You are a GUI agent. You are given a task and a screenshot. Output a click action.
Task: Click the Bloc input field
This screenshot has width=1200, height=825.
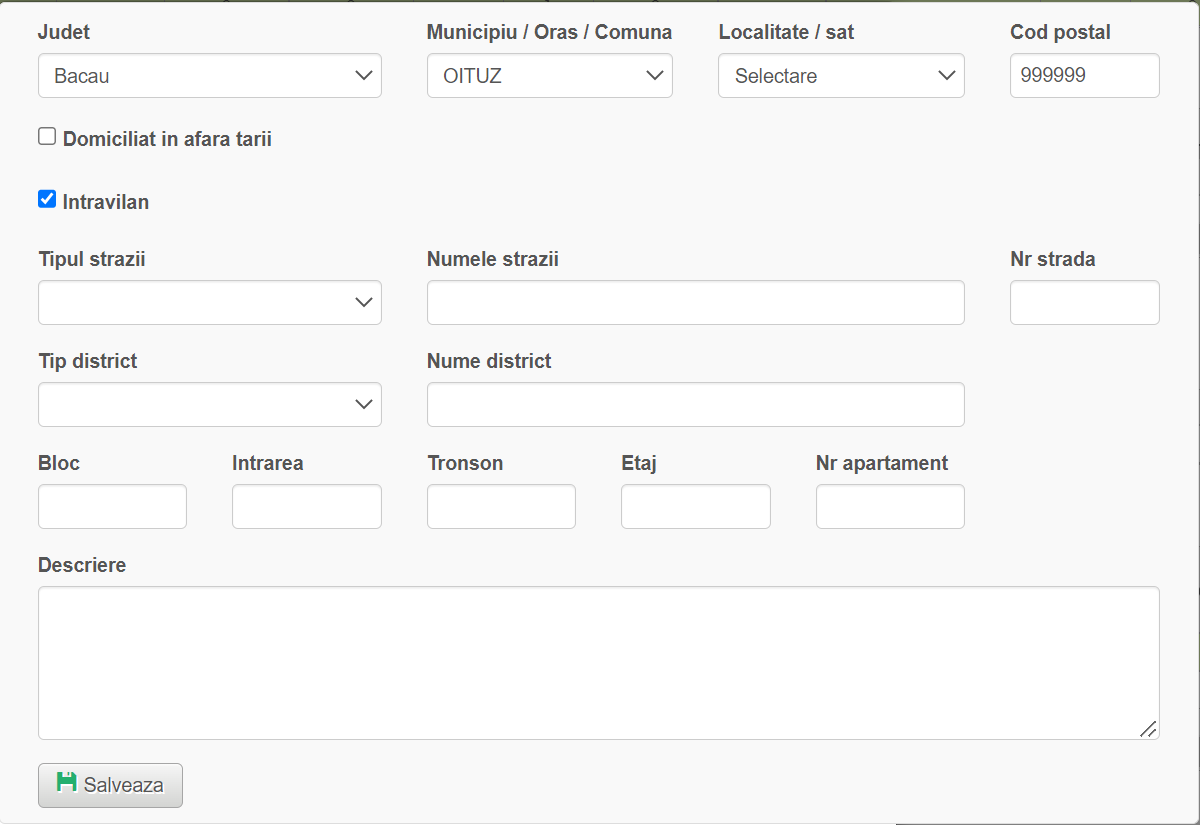[112, 507]
